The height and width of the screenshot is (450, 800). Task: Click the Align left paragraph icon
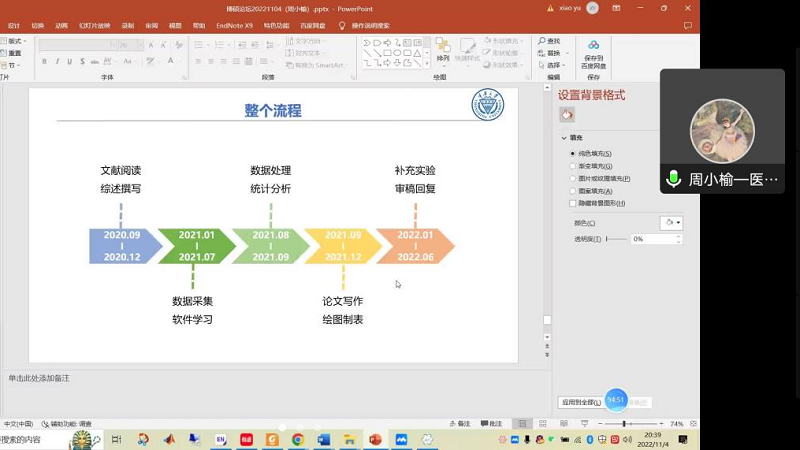pos(198,61)
